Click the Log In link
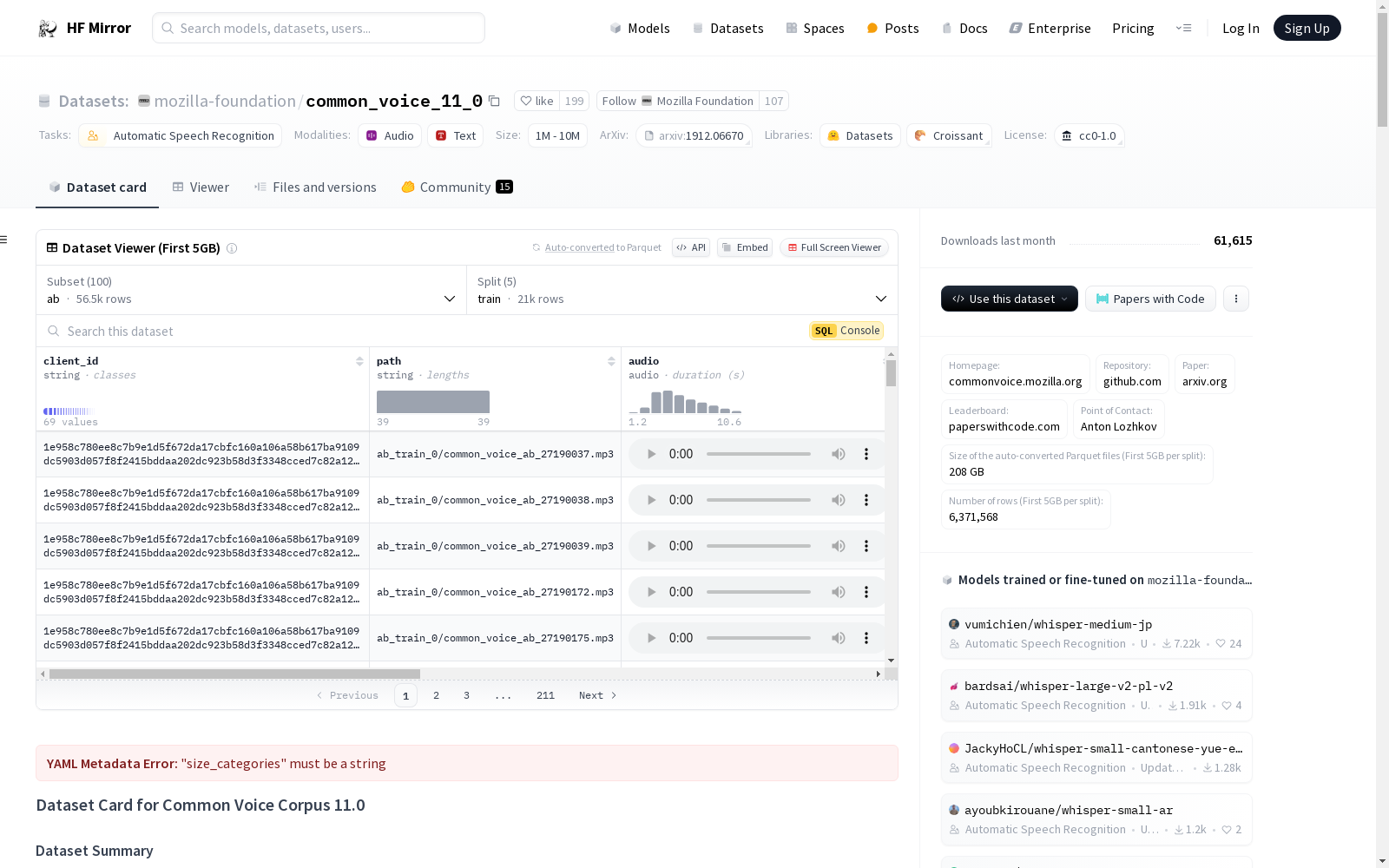This screenshot has width=1389, height=868. tap(1241, 28)
